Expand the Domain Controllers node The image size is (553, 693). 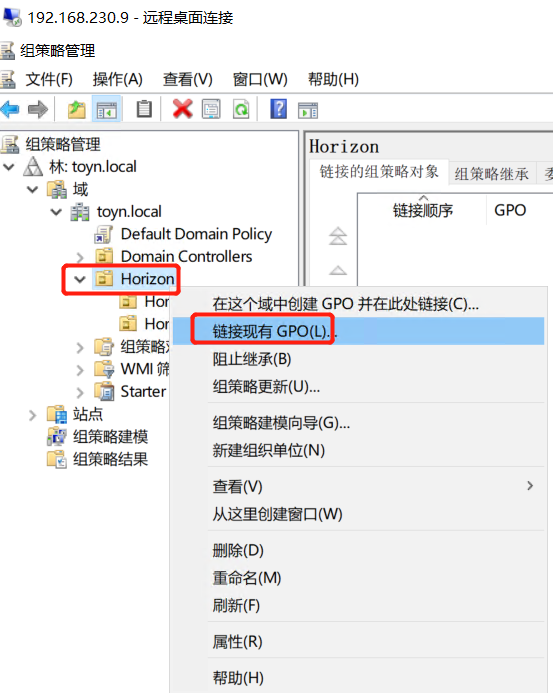click(80, 257)
